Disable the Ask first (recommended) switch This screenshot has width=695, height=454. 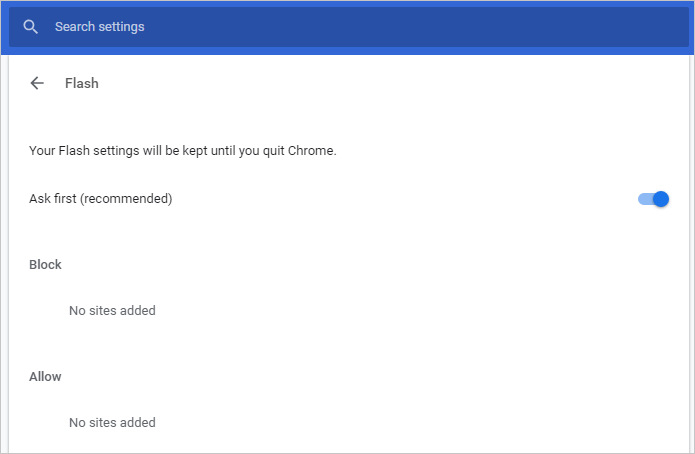[653, 199]
